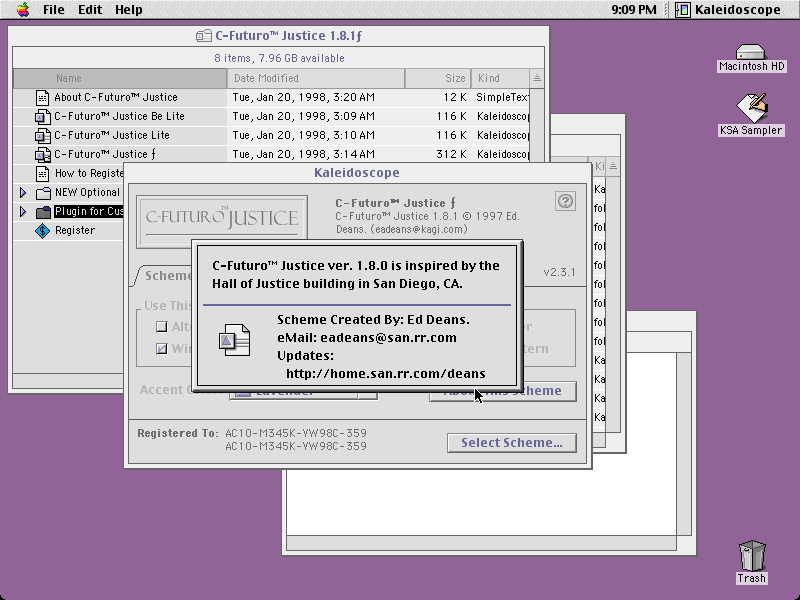Expand the Plugin for Cus folder triangle
Viewport: 800px width, 600px height.
23,211
